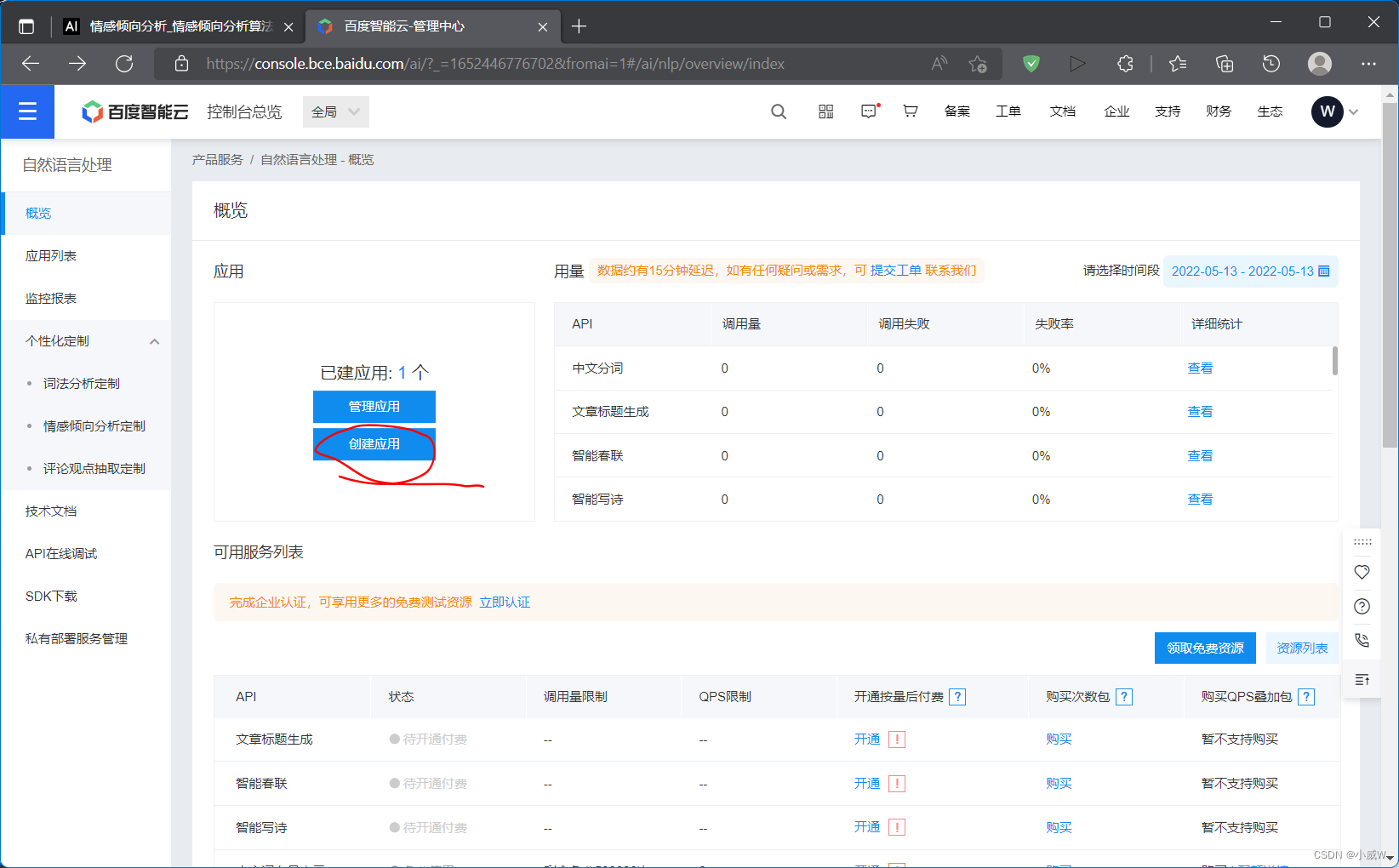Close the 百度智能云-管理中心 tab
This screenshot has height=868, width=1399.
[543, 26]
